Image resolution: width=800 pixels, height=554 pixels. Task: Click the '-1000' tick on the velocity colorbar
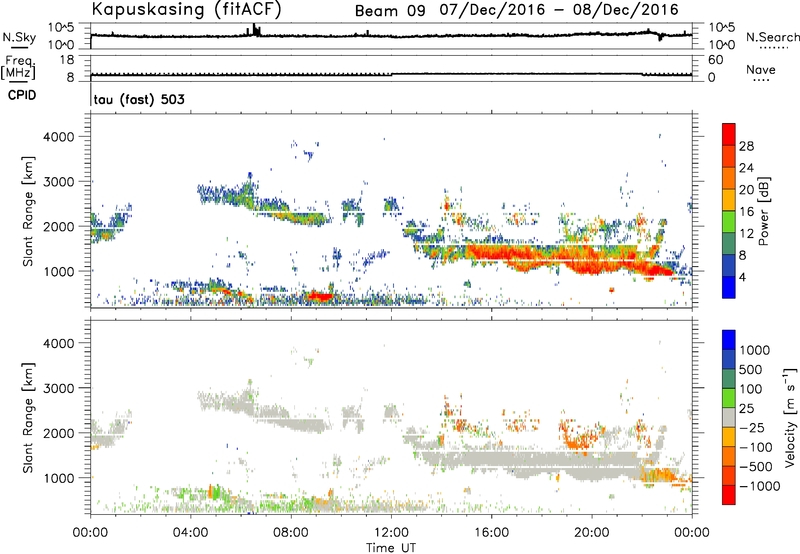click(x=760, y=486)
